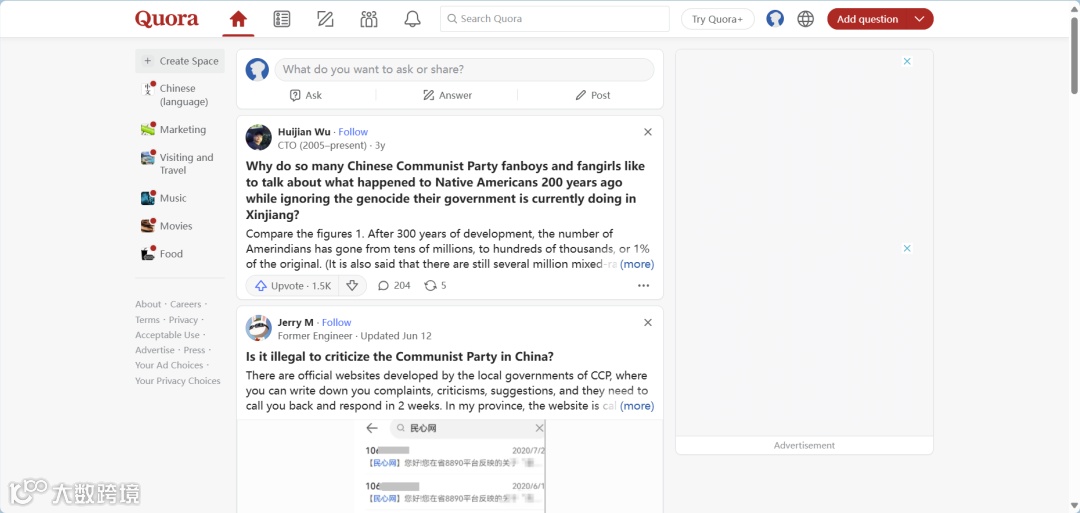Click the 'What do you want to ask or share?' box
This screenshot has height=513, width=1080.
[x=464, y=70]
